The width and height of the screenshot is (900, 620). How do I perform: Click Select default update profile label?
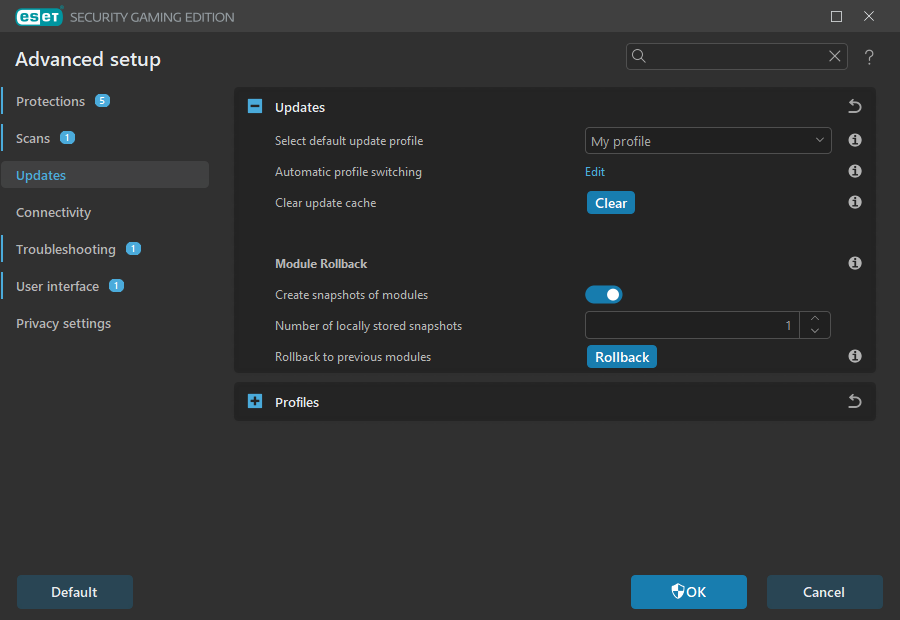pyautogui.click(x=349, y=141)
